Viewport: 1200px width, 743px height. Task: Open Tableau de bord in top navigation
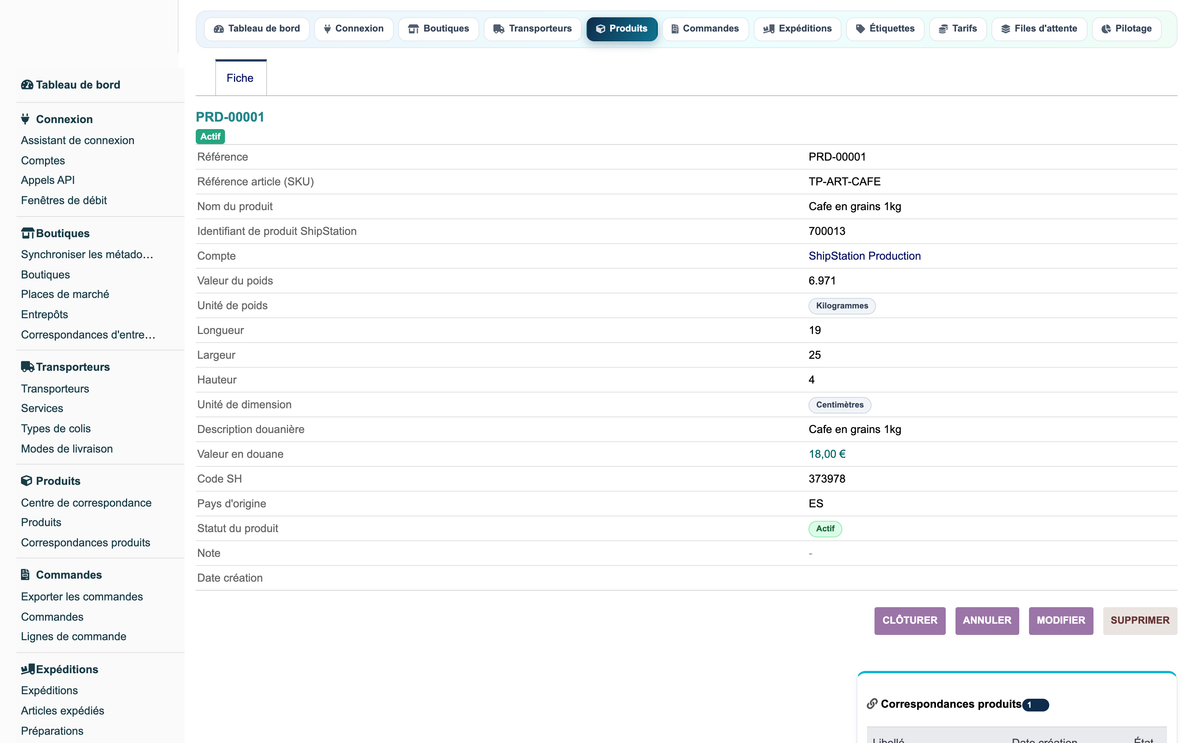(x=257, y=29)
